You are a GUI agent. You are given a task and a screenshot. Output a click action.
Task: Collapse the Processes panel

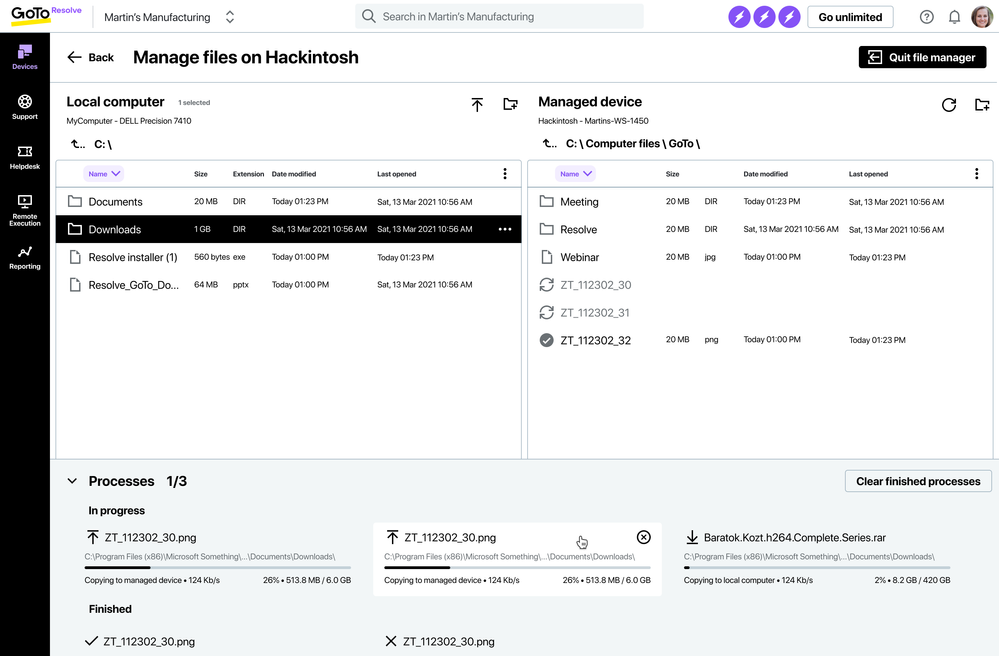(72, 481)
